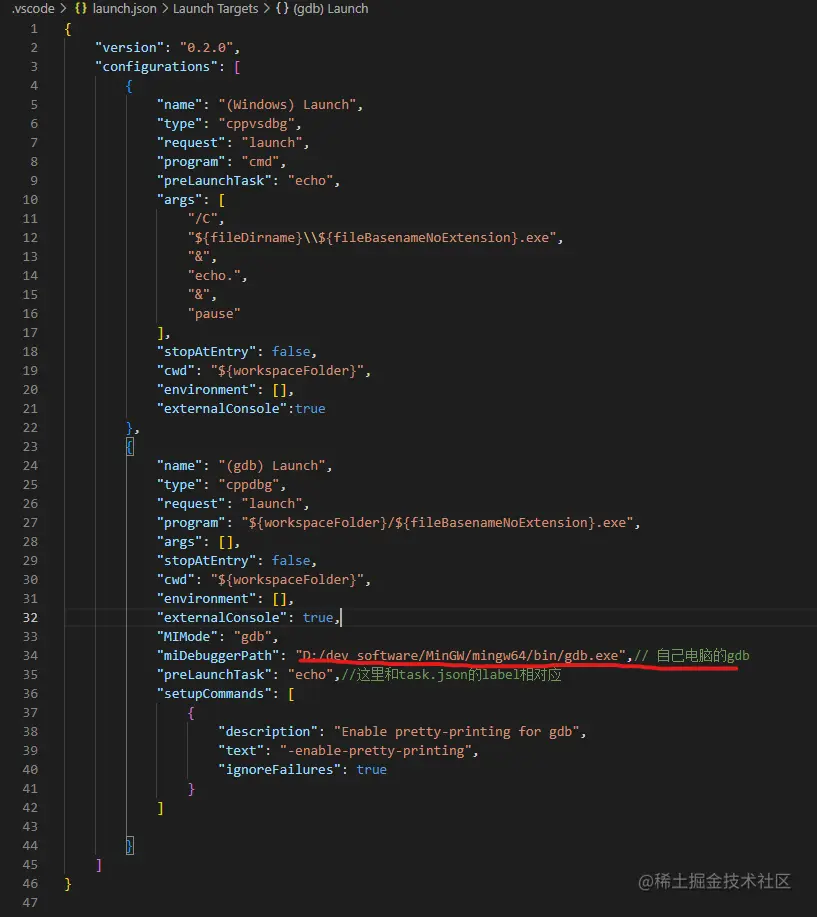Click the task.json label comment on line 35
This screenshot has height=917, width=817.
(x=451, y=675)
